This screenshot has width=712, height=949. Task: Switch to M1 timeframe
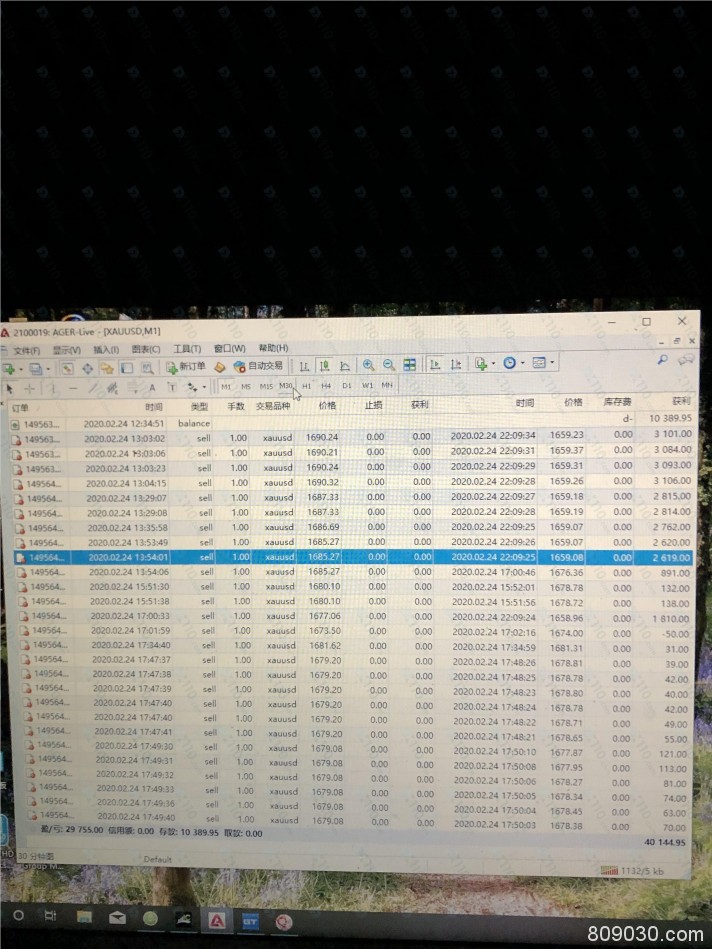click(x=226, y=387)
